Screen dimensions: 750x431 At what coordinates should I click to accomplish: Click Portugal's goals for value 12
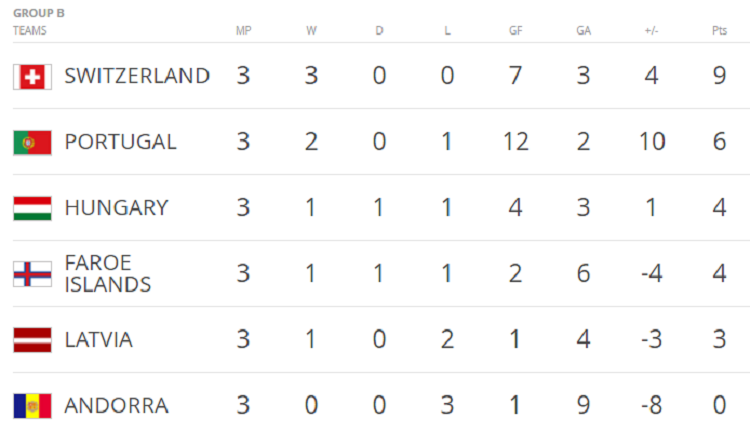tap(516, 142)
